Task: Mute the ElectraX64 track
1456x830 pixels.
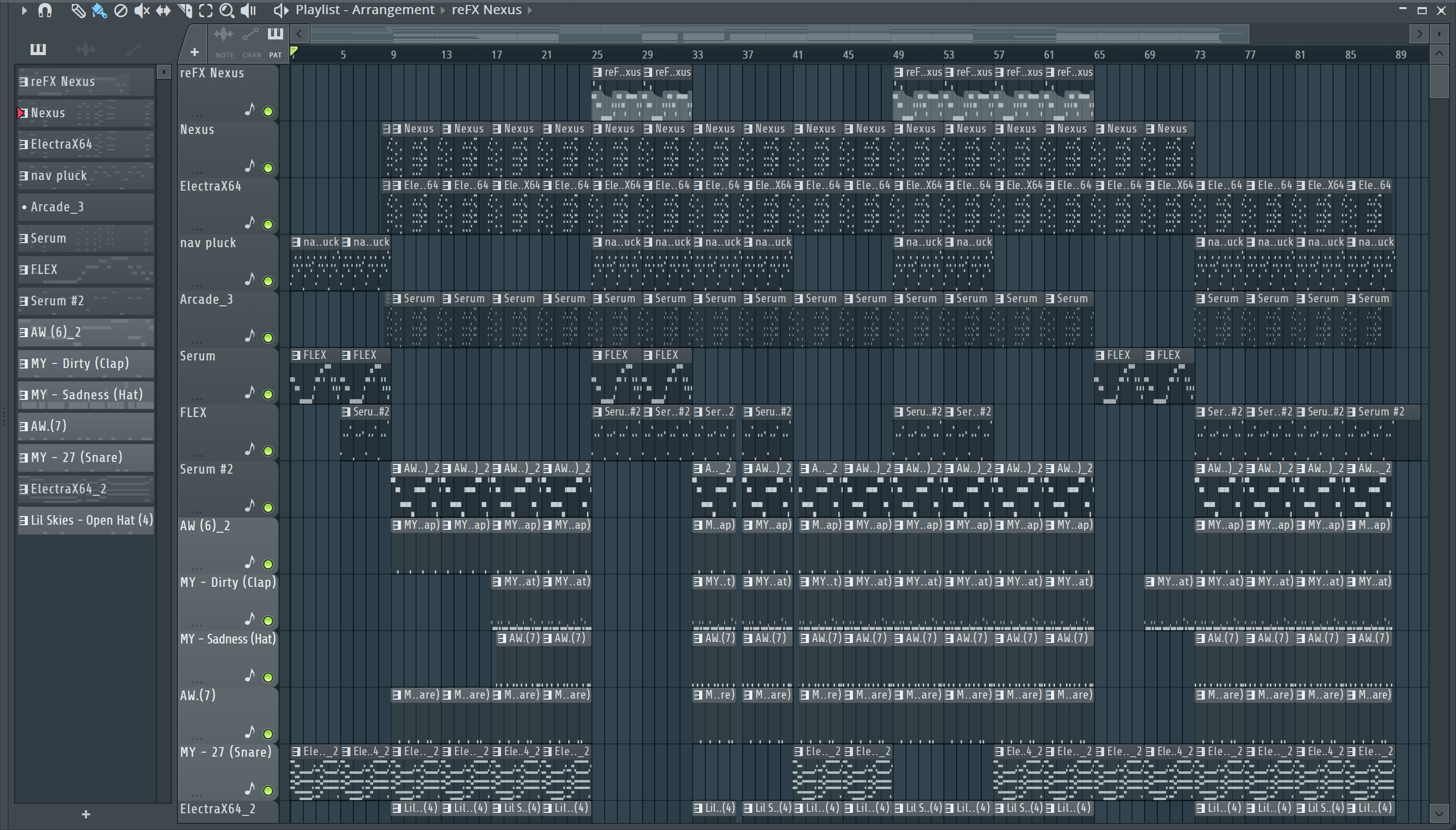Action: pyautogui.click(x=268, y=224)
